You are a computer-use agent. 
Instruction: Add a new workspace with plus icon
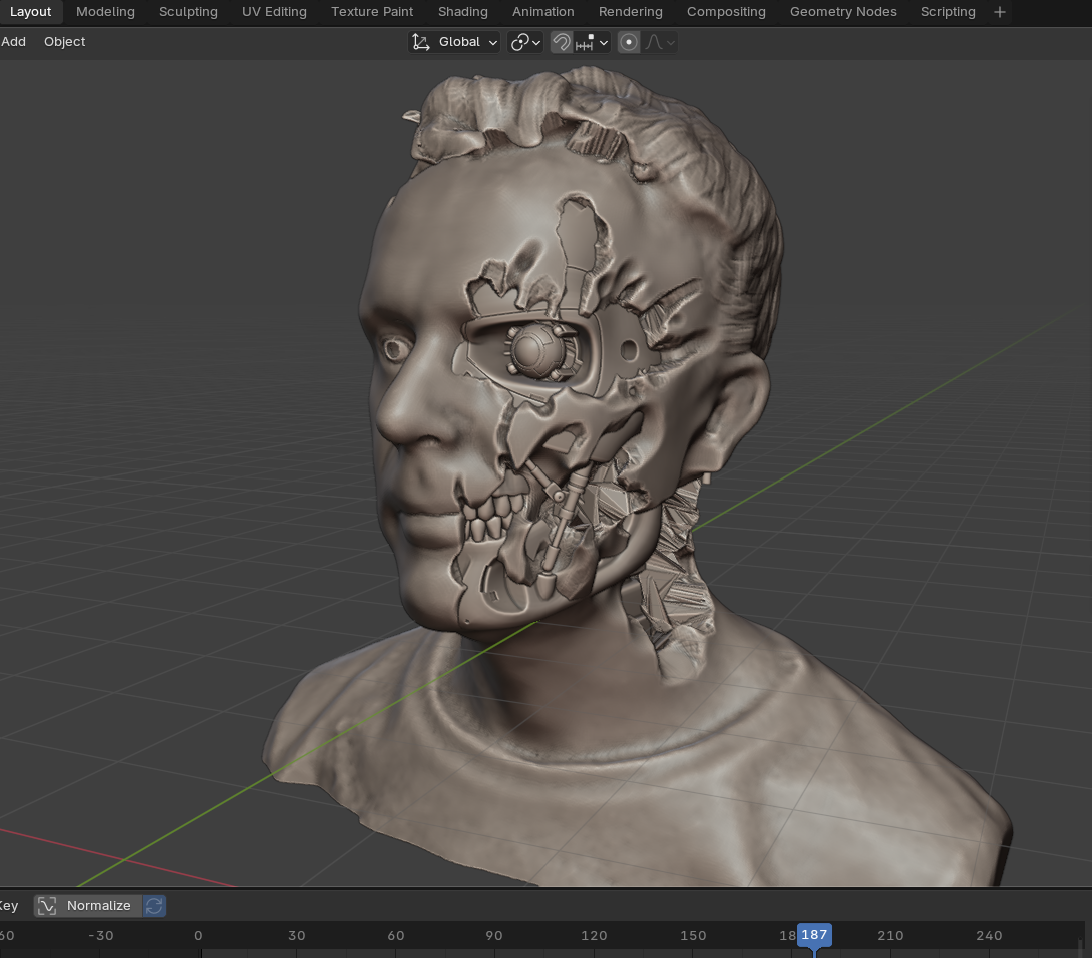click(999, 12)
